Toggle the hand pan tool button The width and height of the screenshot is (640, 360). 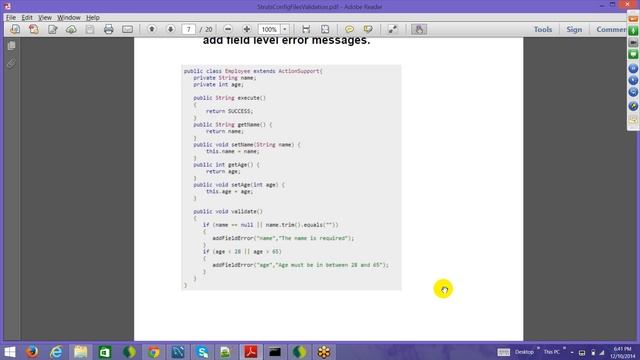[x=419, y=29]
